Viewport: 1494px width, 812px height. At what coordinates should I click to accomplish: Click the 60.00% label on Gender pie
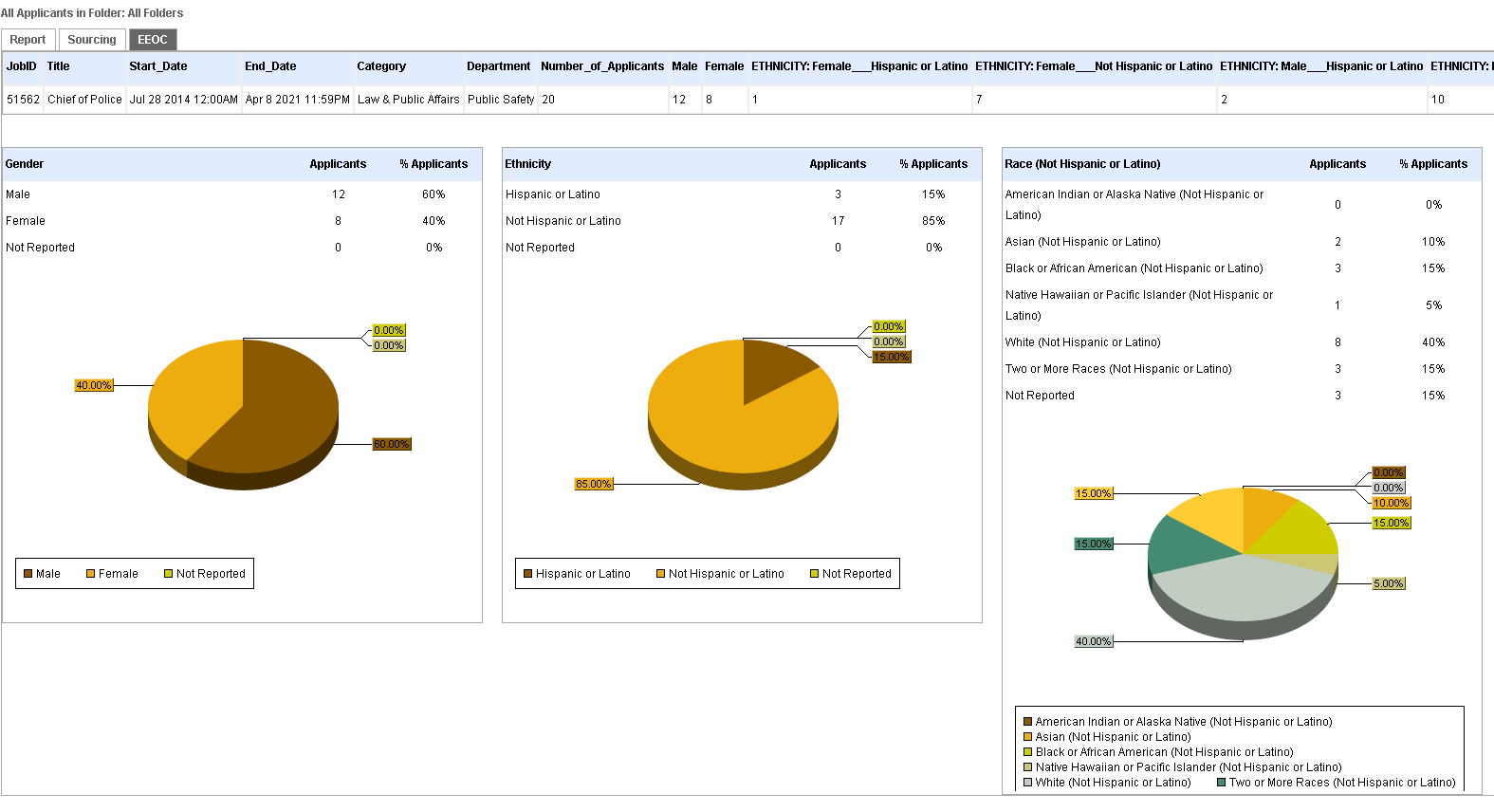[x=392, y=444]
